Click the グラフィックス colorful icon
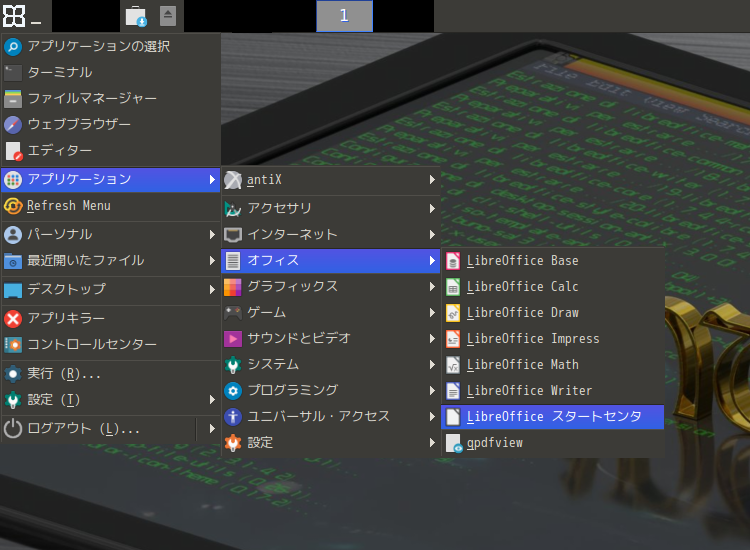 pyautogui.click(x=233, y=287)
